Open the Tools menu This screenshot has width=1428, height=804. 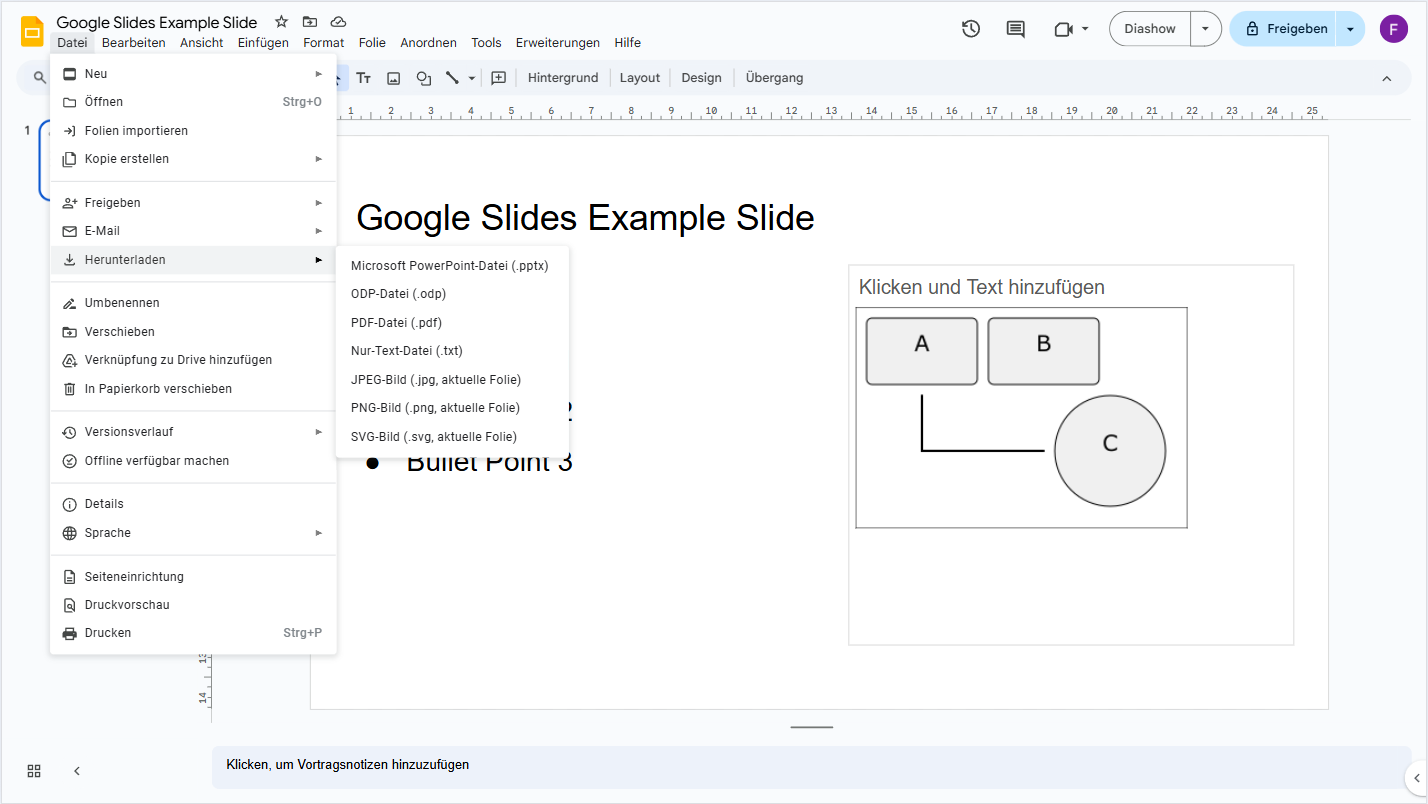(486, 43)
